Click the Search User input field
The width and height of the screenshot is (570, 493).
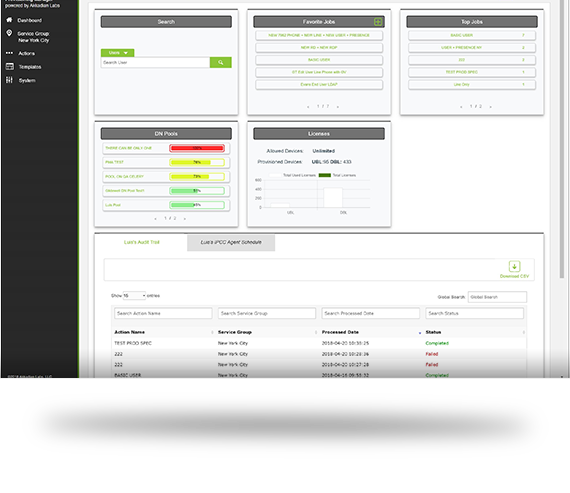(x=155, y=63)
